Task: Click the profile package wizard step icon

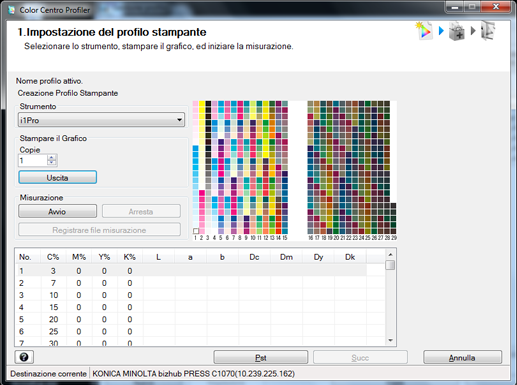Action: (457, 31)
